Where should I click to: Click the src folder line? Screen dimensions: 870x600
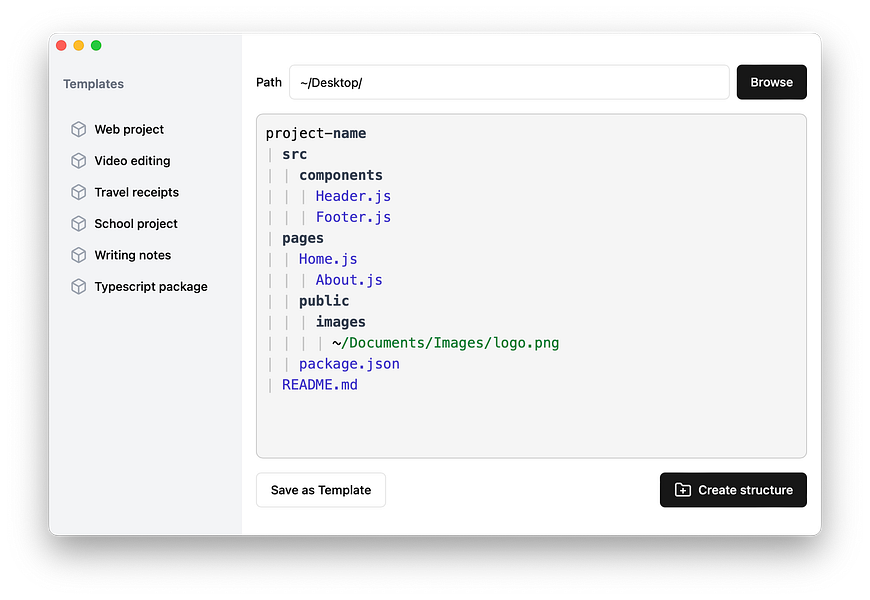point(294,154)
